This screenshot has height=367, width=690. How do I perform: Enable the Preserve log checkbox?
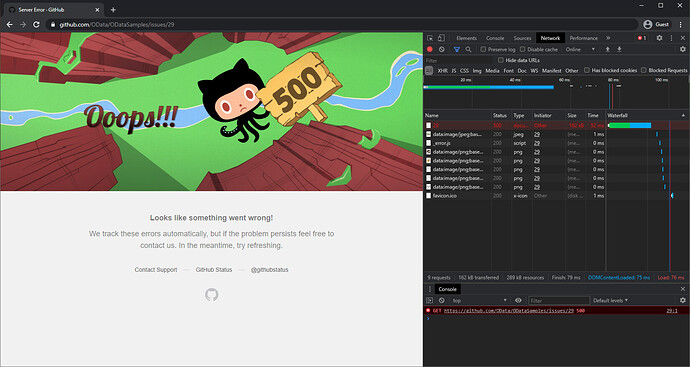click(x=483, y=49)
